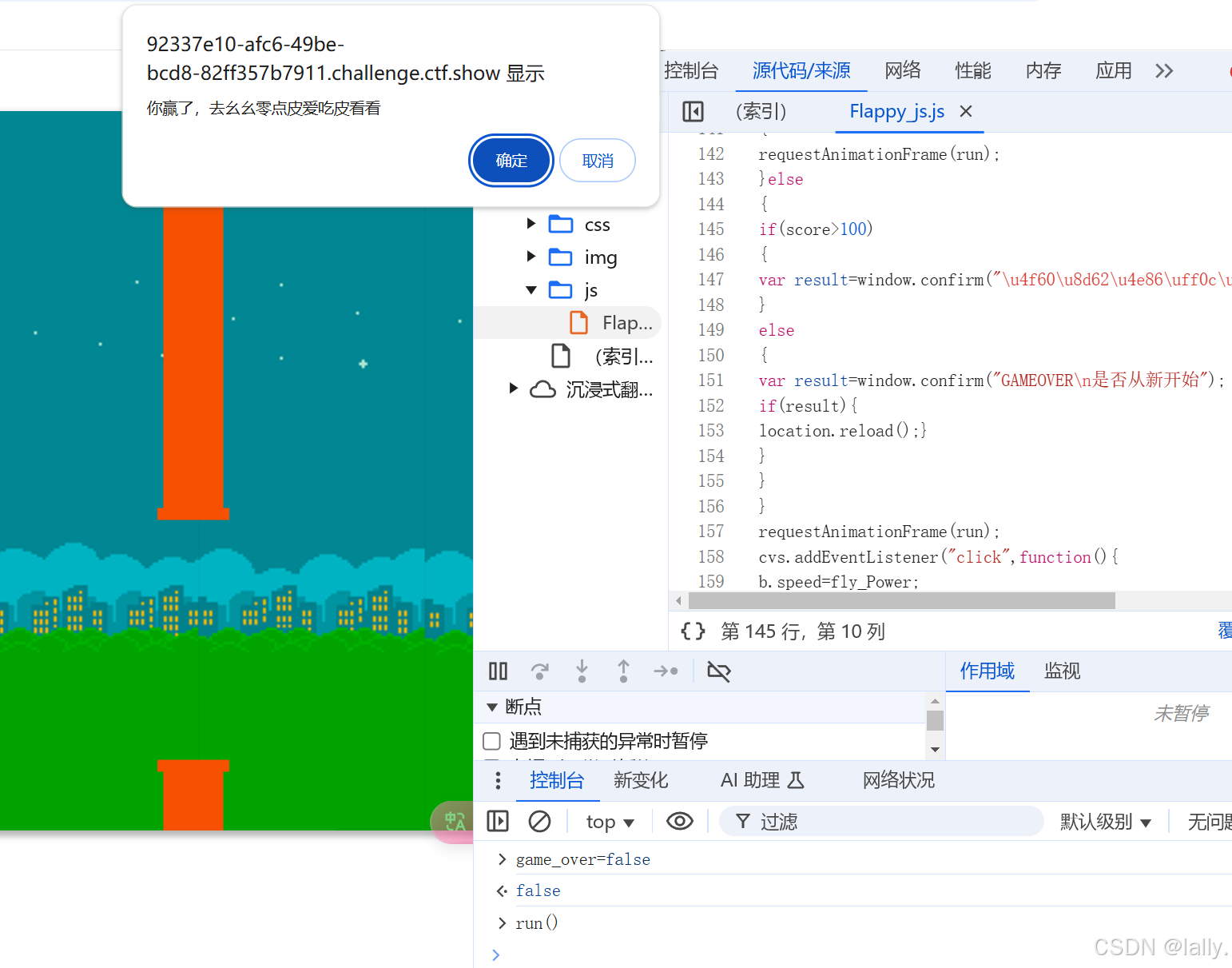Enable 遇到未捕获的异常时暂停 checkbox
Screen dimensions: 1232x968
point(492,741)
